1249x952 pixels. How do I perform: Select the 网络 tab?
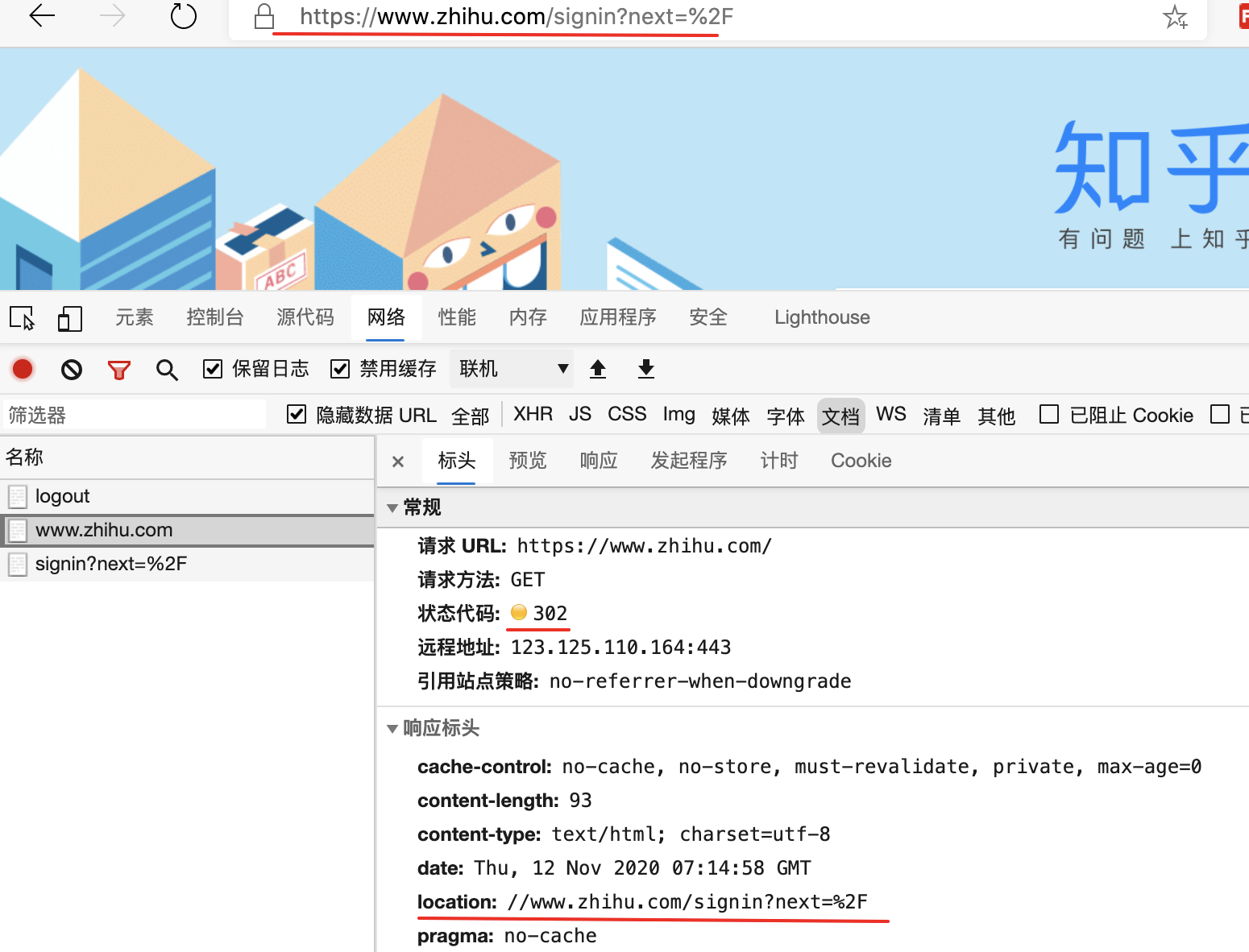click(x=387, y=317)
